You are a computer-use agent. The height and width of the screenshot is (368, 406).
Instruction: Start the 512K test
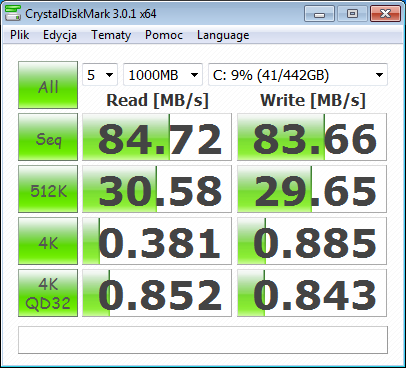[48, 189]
